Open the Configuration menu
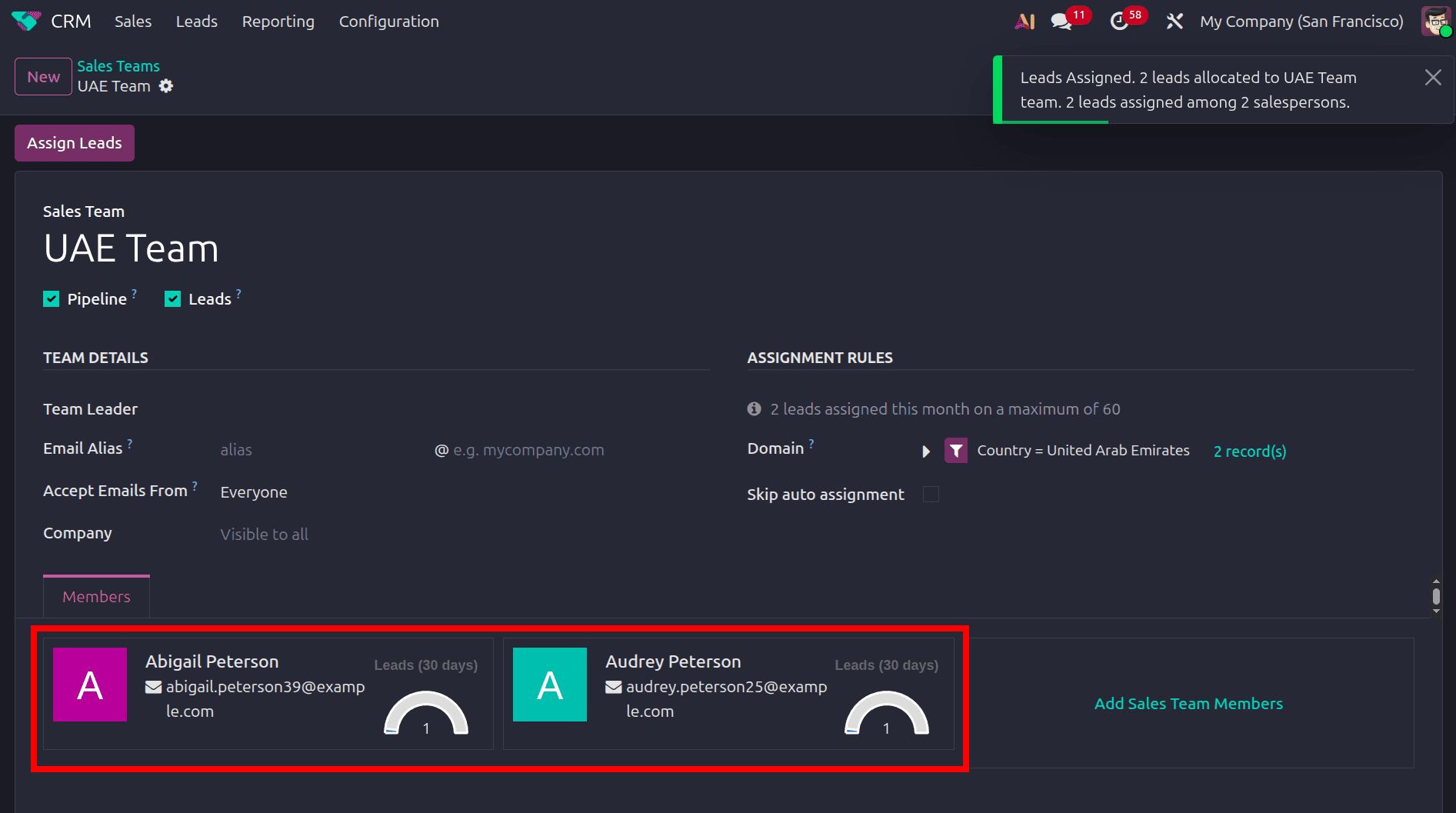Image resolution: width=1456 pixels, height=813 pixels. tap(389, 22)
